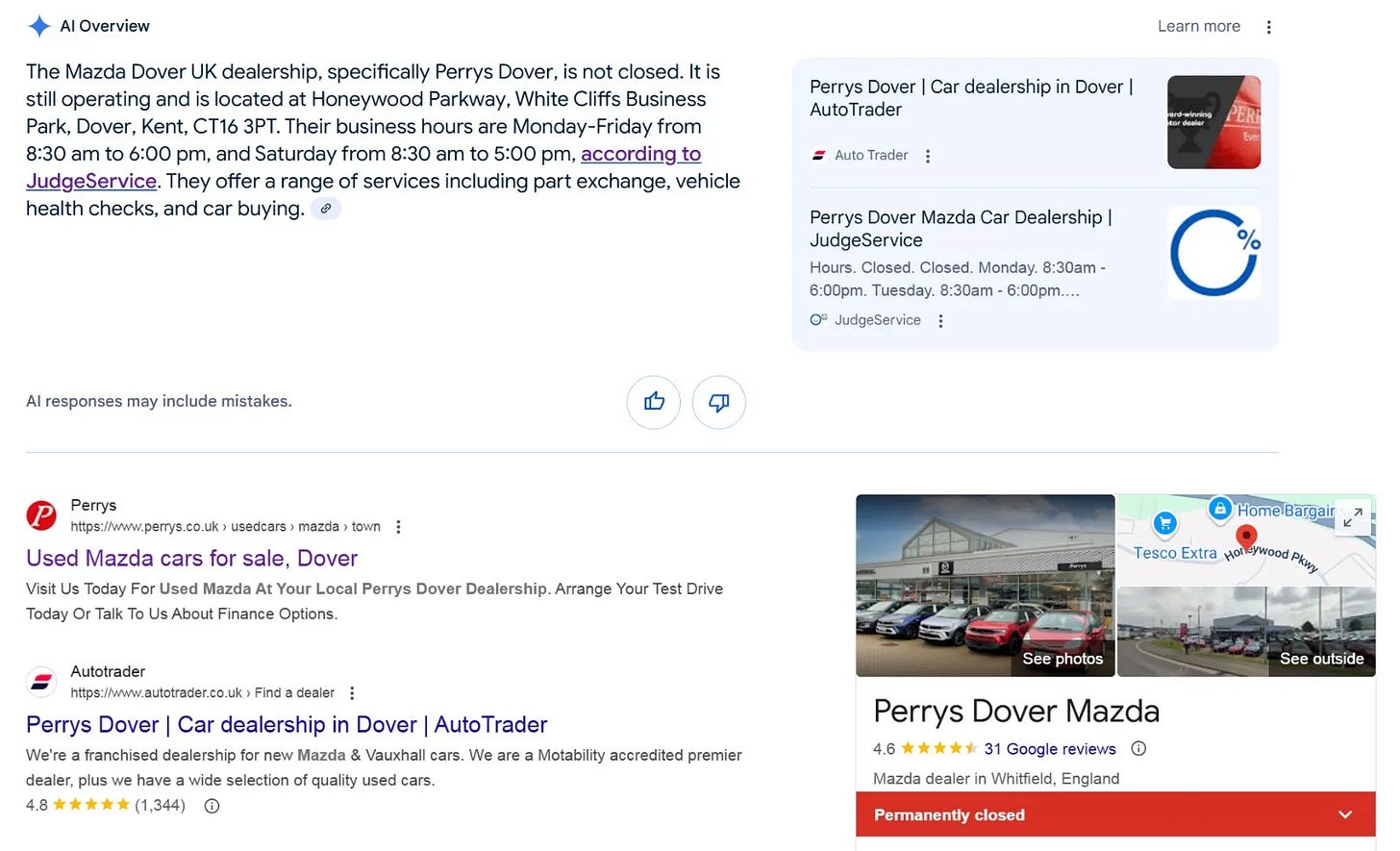The width and height of the screenshot is (1400, 851).
Task: Open 31 Google reviews link
Action: [x=1050, y=749]
